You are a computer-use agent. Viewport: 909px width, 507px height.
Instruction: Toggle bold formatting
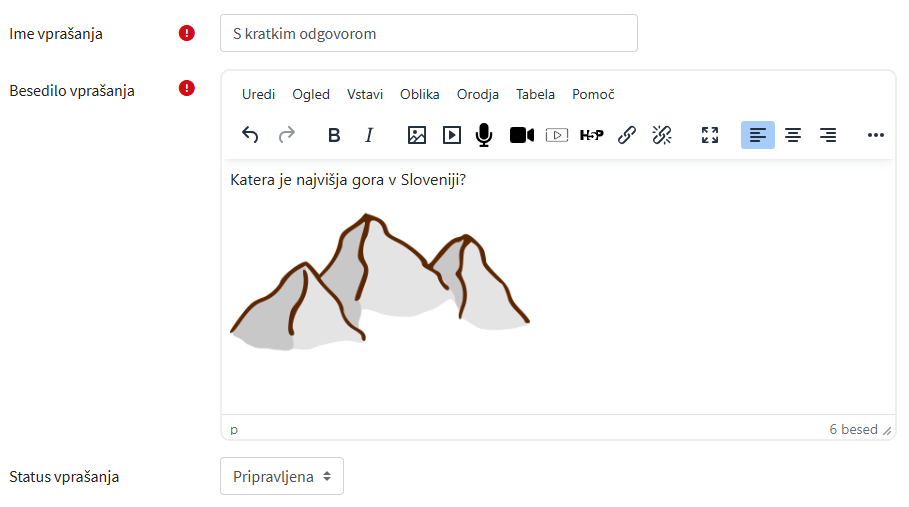[x=334, y=135]
